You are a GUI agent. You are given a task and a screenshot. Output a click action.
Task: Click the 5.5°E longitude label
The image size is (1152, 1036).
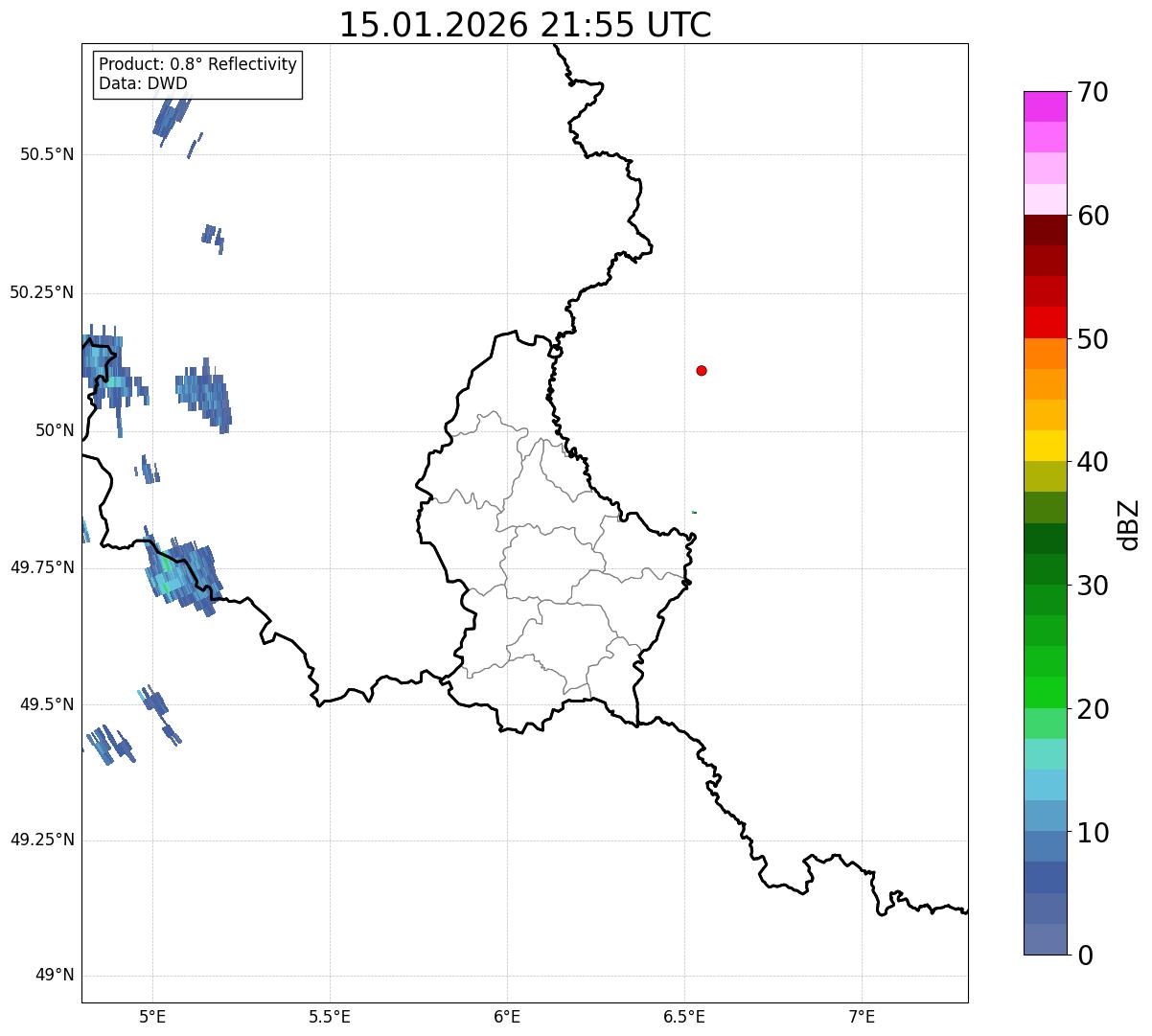tap(330, 1016)
